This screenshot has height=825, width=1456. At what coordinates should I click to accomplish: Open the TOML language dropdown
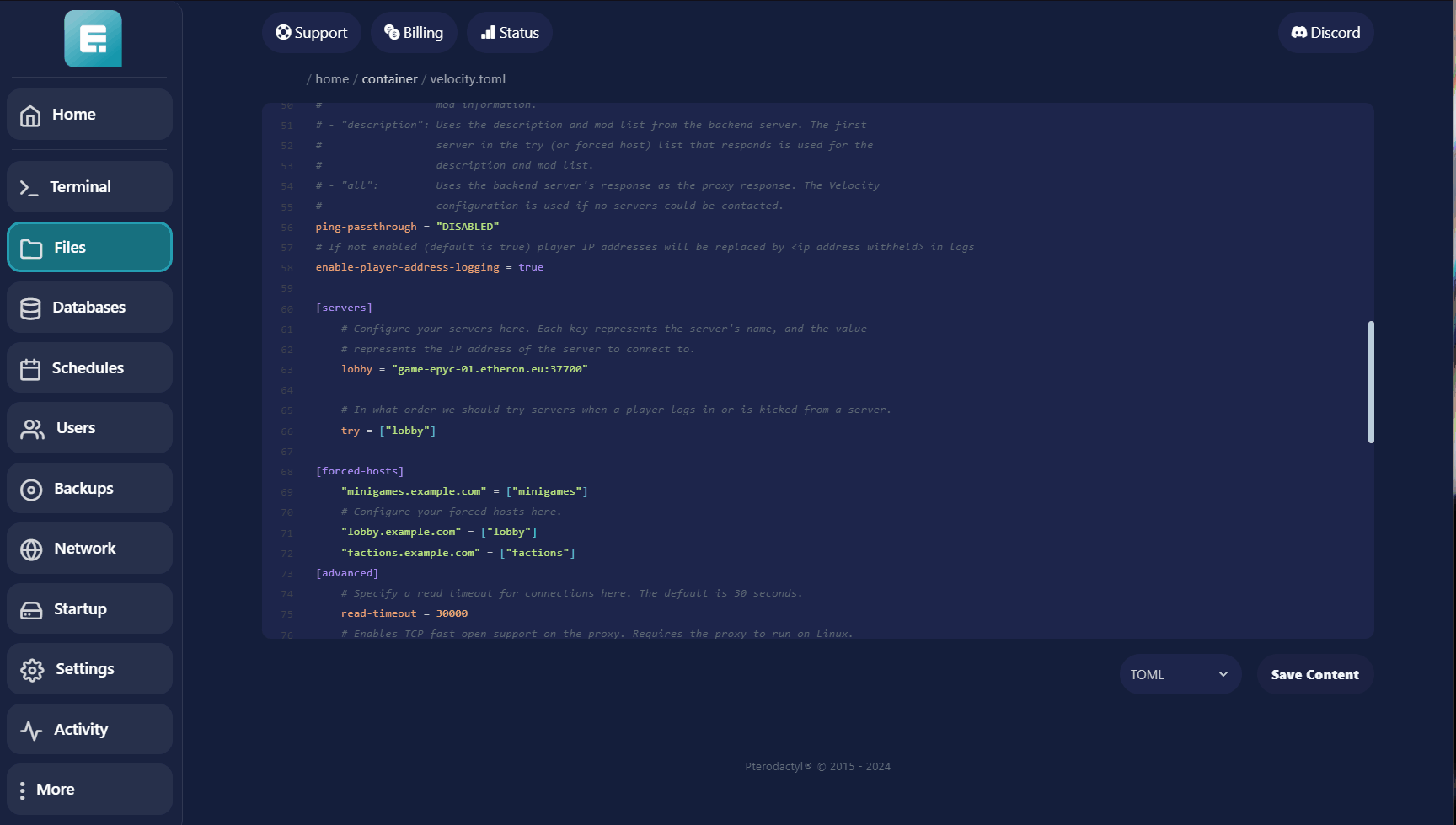pyautogui.click(x=1180, y=675)
